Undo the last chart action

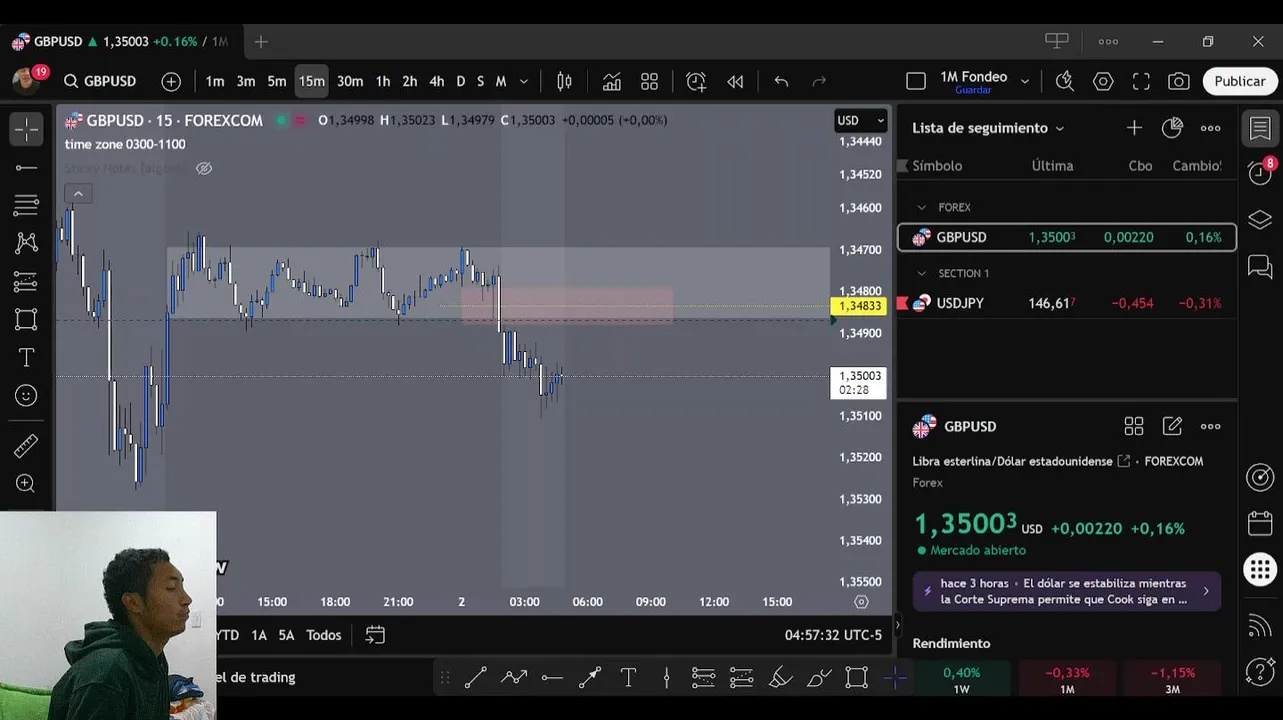[x=781, y=81]
